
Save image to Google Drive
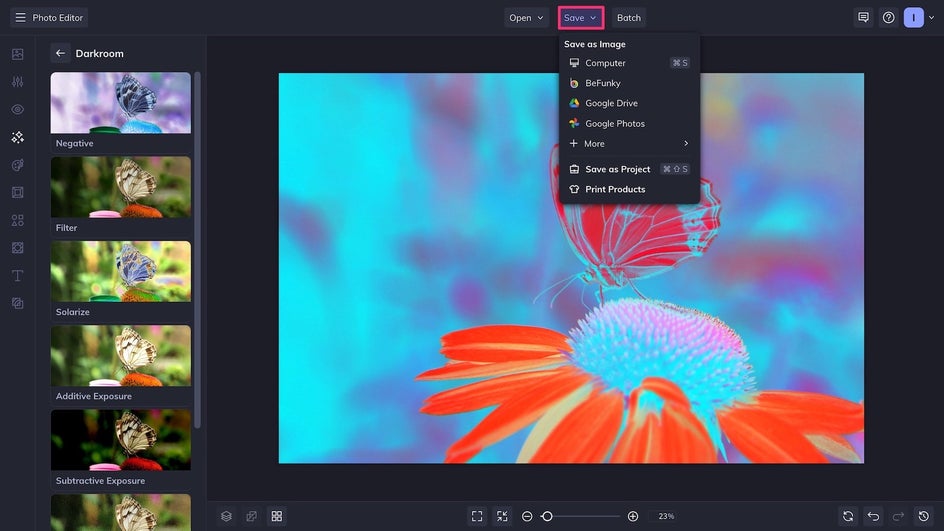629,103
